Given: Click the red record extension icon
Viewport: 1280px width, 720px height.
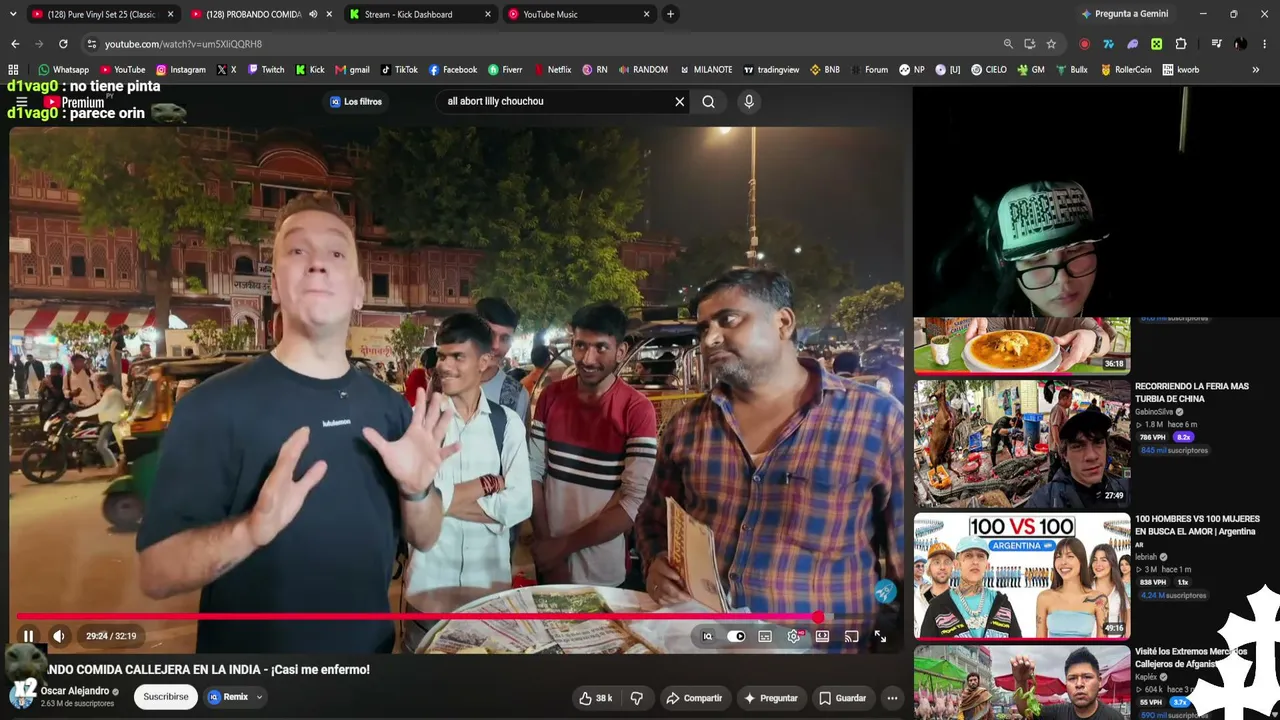Looking at the screenshot, I should (1084, 44).
